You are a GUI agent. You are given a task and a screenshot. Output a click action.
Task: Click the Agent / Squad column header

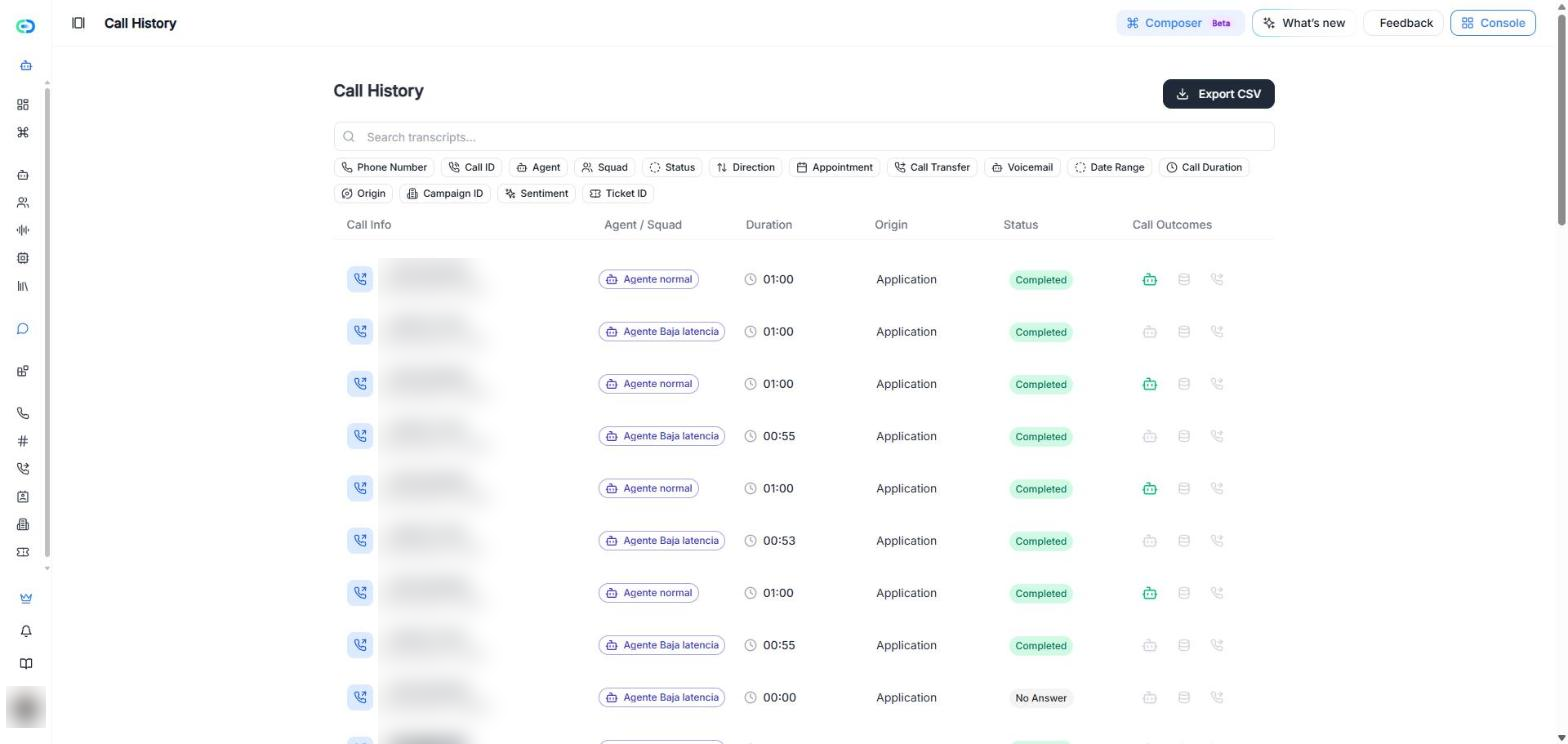643,225
